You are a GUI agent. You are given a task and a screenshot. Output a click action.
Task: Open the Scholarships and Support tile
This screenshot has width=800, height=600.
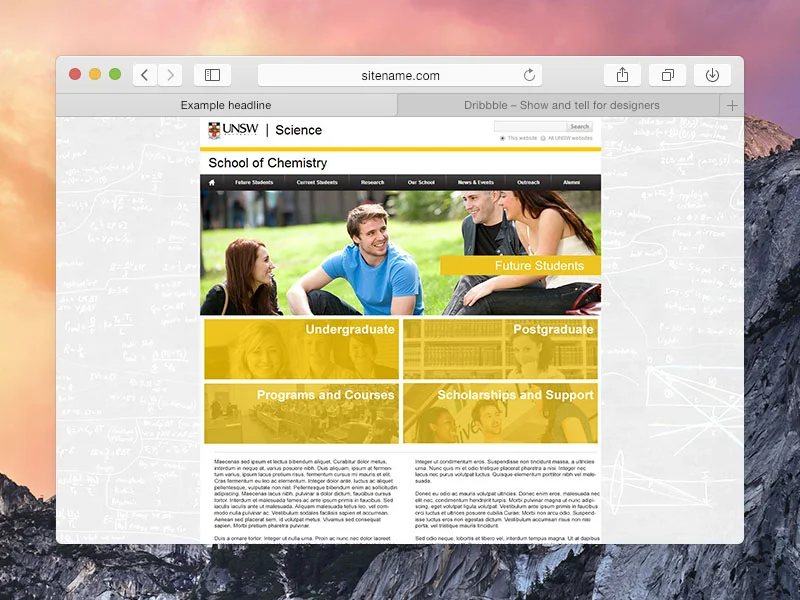501,414
